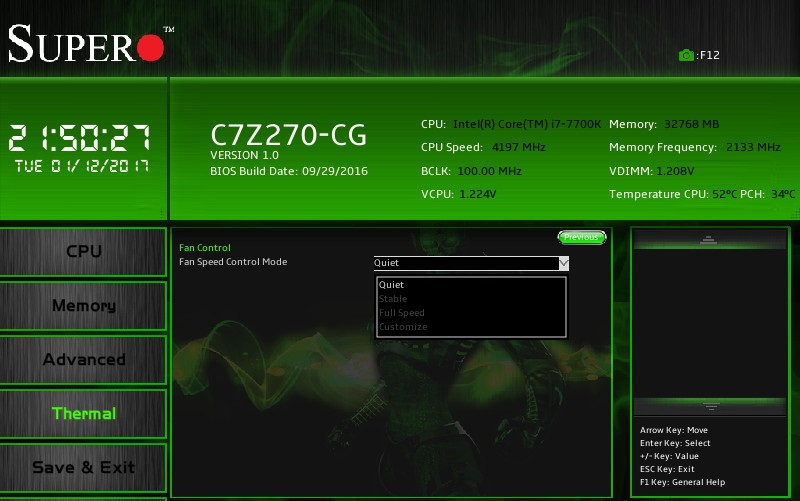The width and height of the screenshot is (800, 501).
Task: Open the Memory settings tab
Action: coord(83,306)
